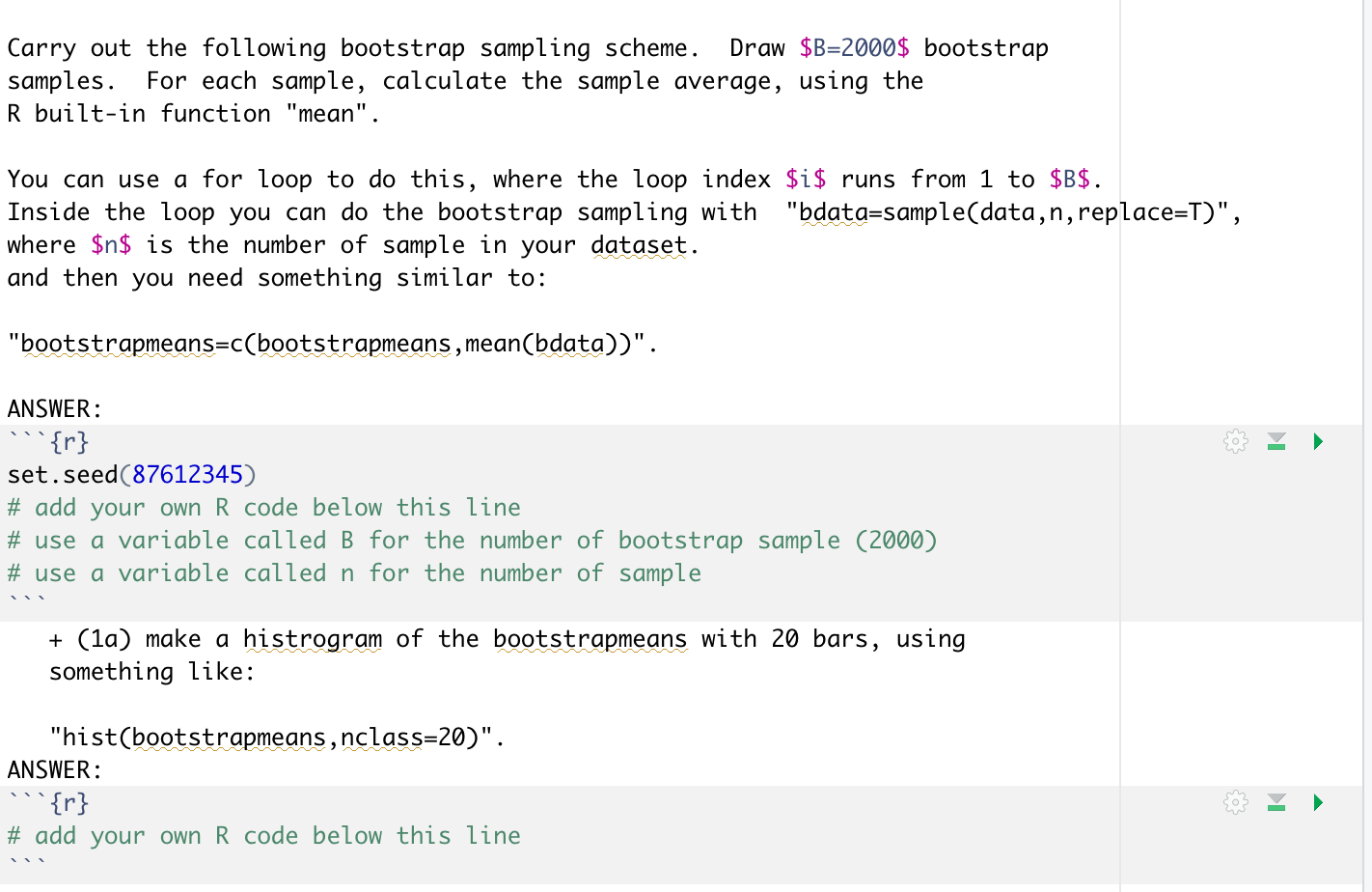Viewport: 1372px width, 892px height.
Task: Click the comment about variable n
Action: pyautogui.click(x=353, y=572)
